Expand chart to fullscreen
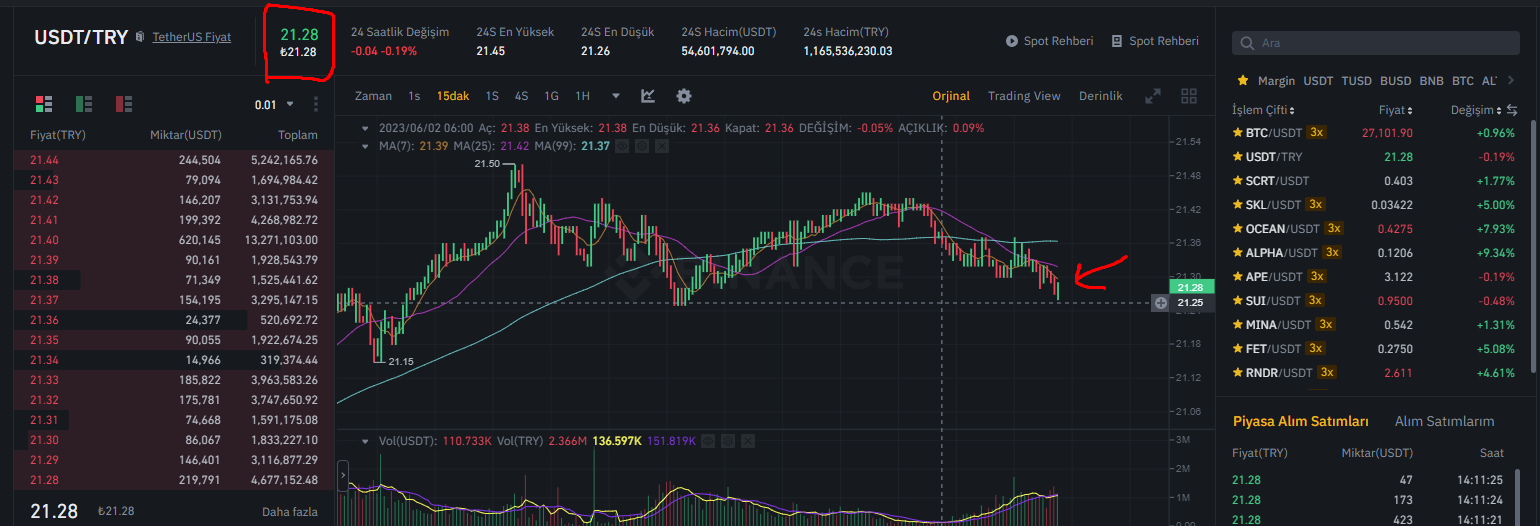Viewport: 1540px width, 526px height. click(x=1153, y=96)
